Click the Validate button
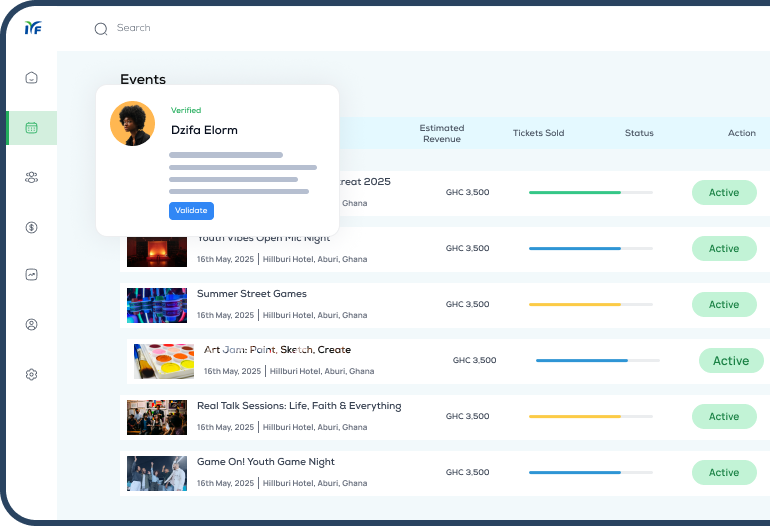The height and width of the screenshot is (526, 770). pyautogui.click(x=191, y=211)
